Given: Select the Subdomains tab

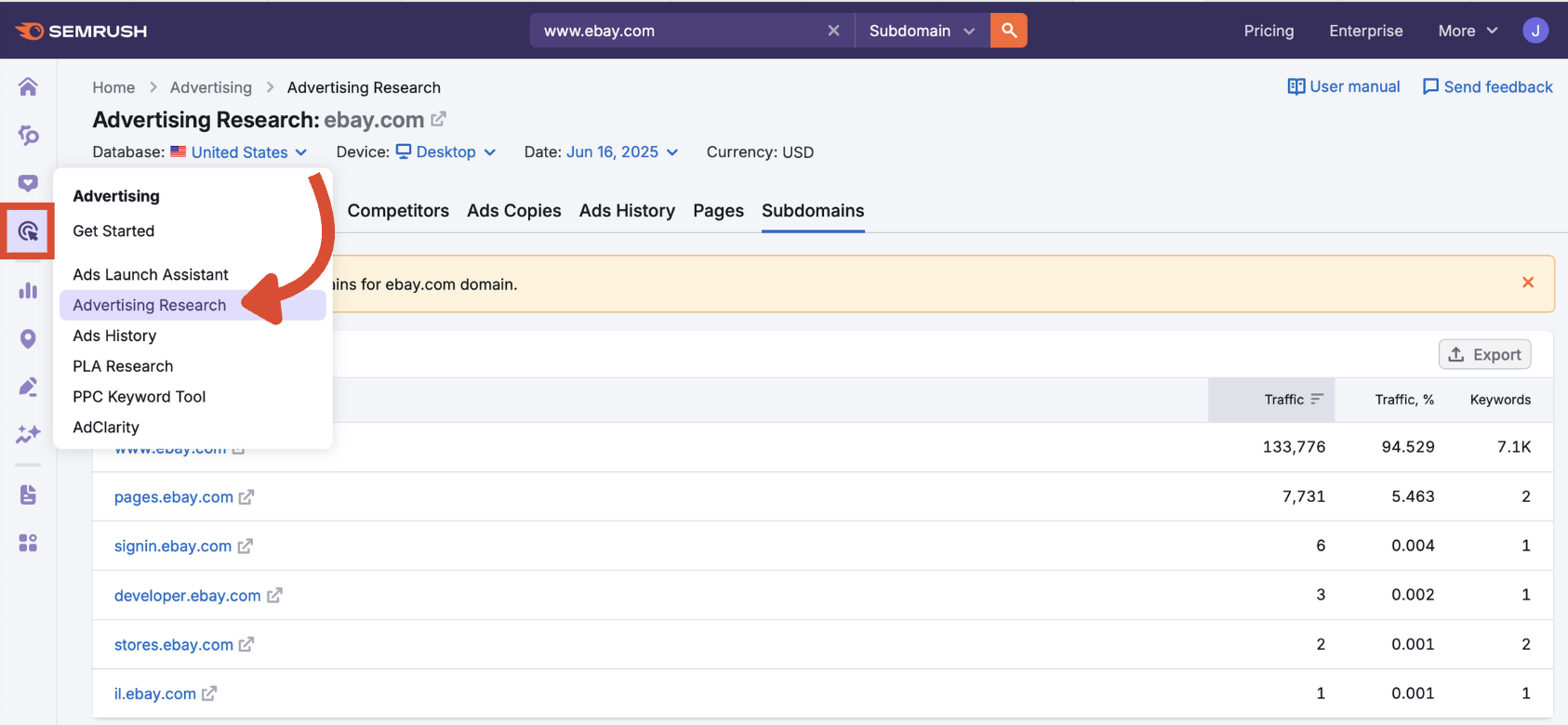Looking at the screenshot, I should click(x=813, y=211).
